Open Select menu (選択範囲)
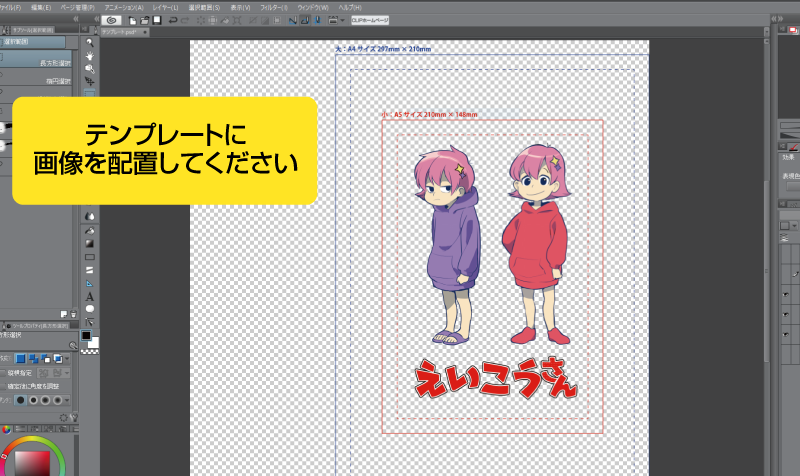This screenshot has height=476, width=800. click(204, 8)
